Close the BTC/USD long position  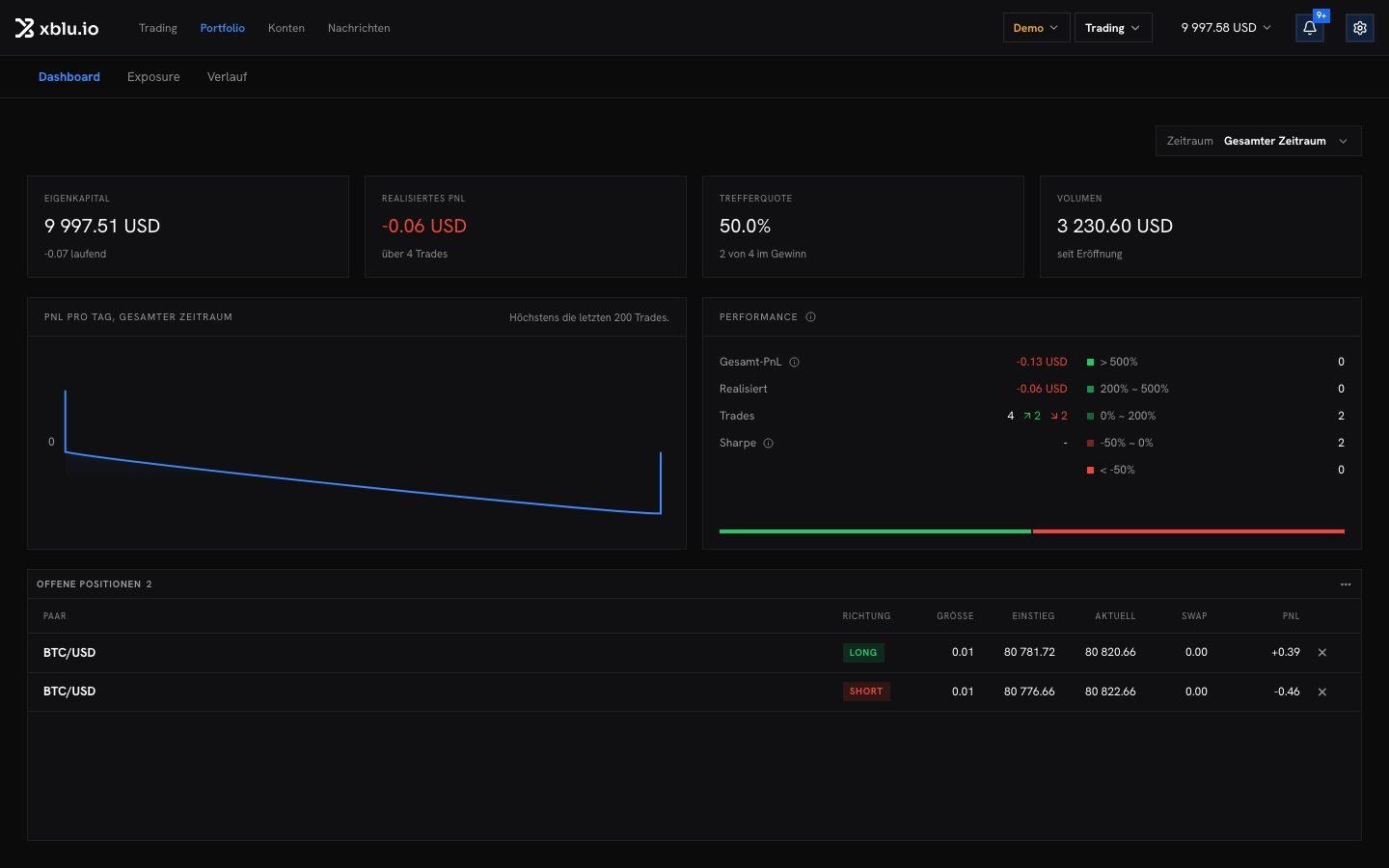point(1322,653)
